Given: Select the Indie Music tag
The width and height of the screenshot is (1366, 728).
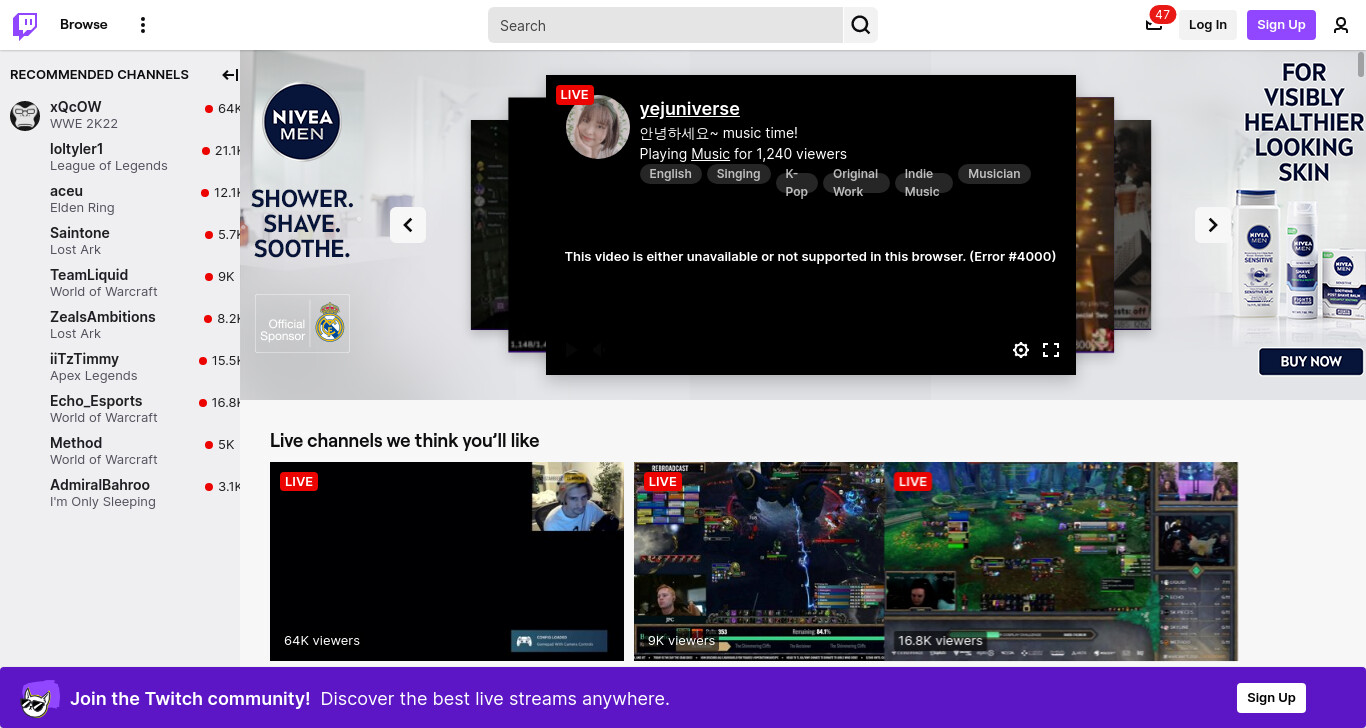Looking at the screenshot, I should pyautogui.click(x=922, y=183).
